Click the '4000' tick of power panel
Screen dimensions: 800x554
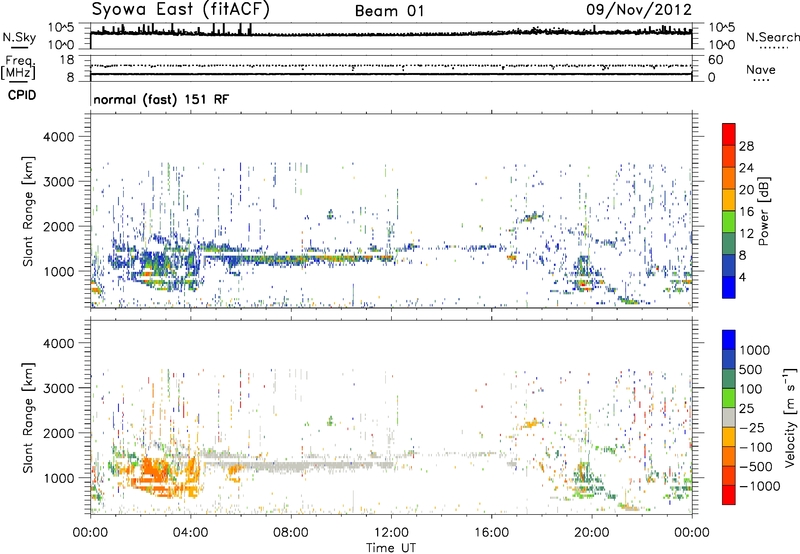[58, 137]
